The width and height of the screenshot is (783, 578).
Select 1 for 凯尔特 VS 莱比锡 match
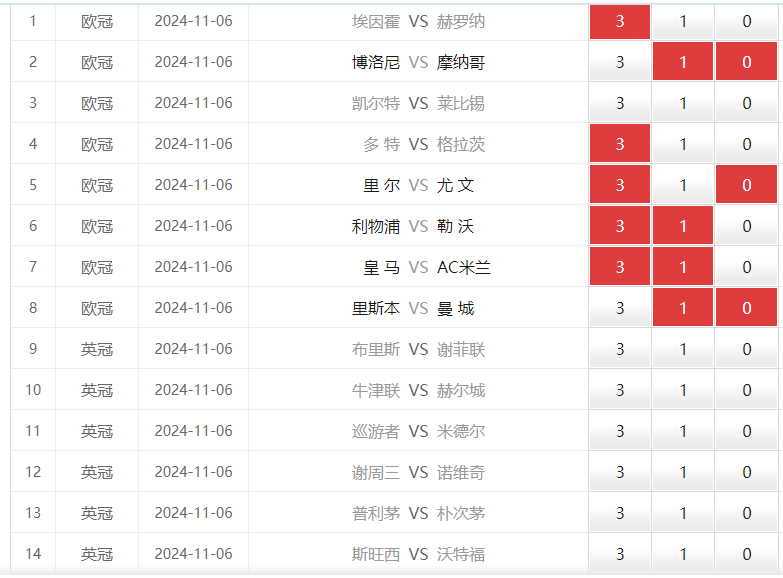click(x=683, y=103)
